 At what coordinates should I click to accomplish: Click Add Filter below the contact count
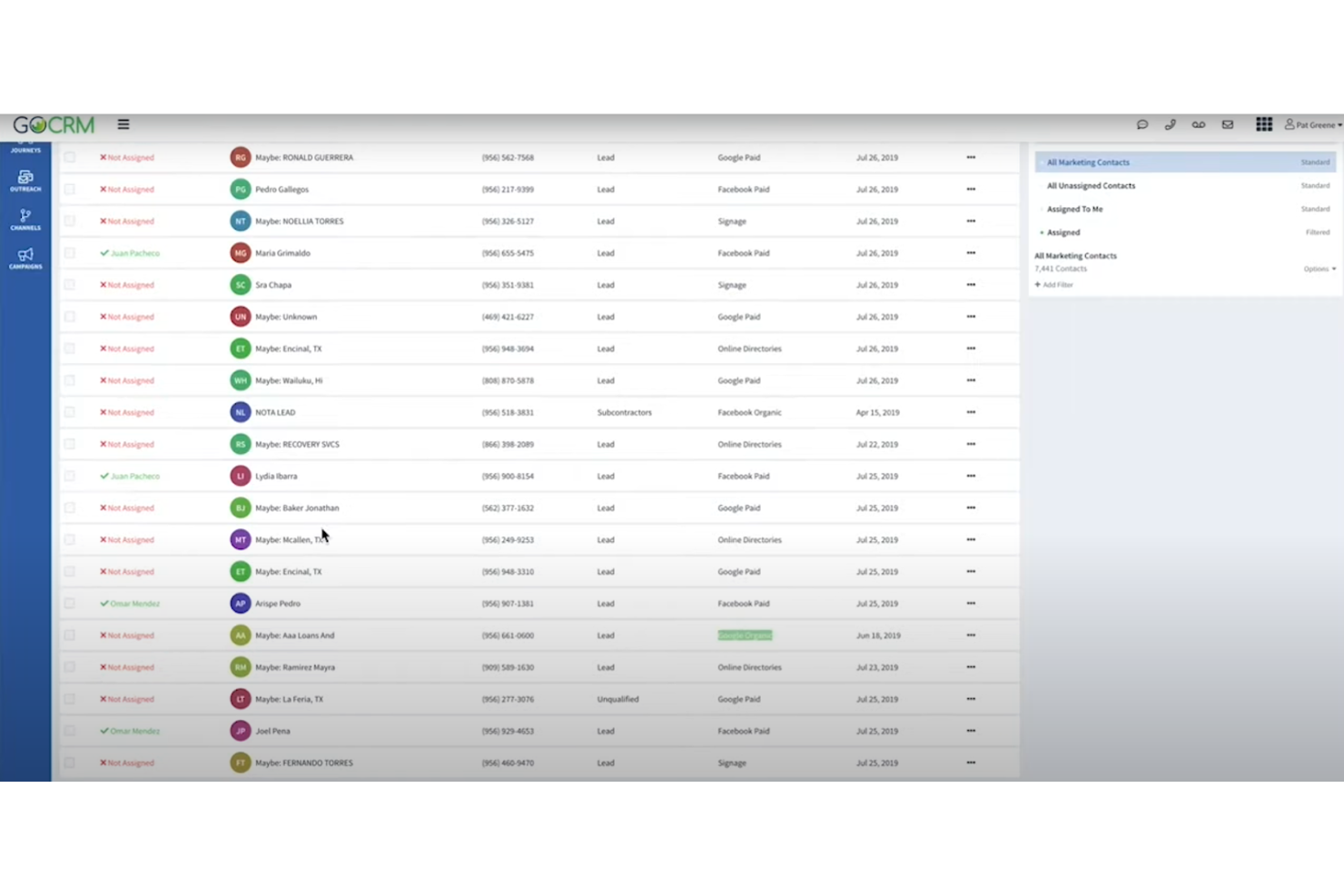point(1053,284)
